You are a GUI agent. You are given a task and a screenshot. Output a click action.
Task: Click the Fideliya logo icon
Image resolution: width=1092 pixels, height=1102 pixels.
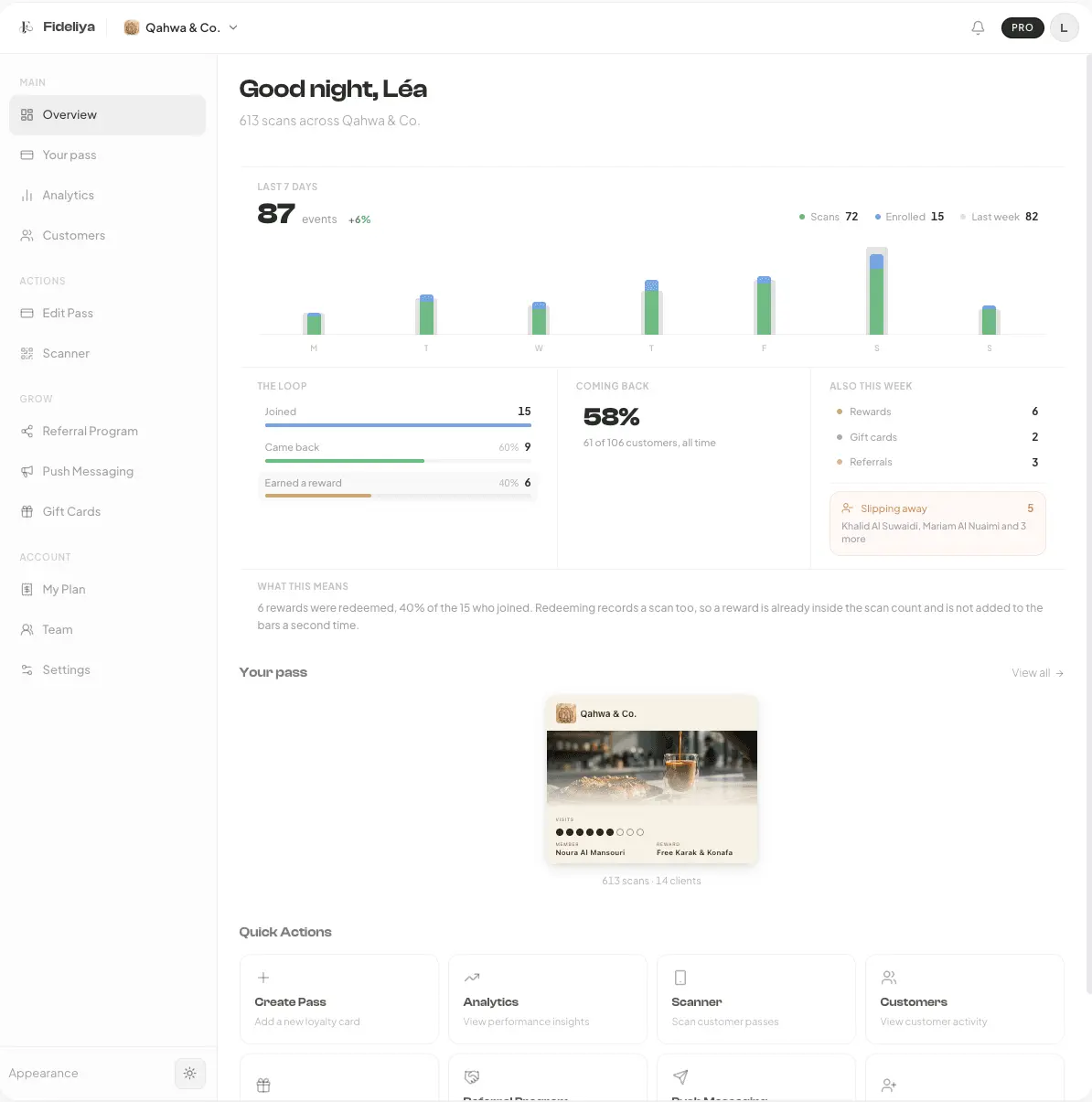point(27,27)
